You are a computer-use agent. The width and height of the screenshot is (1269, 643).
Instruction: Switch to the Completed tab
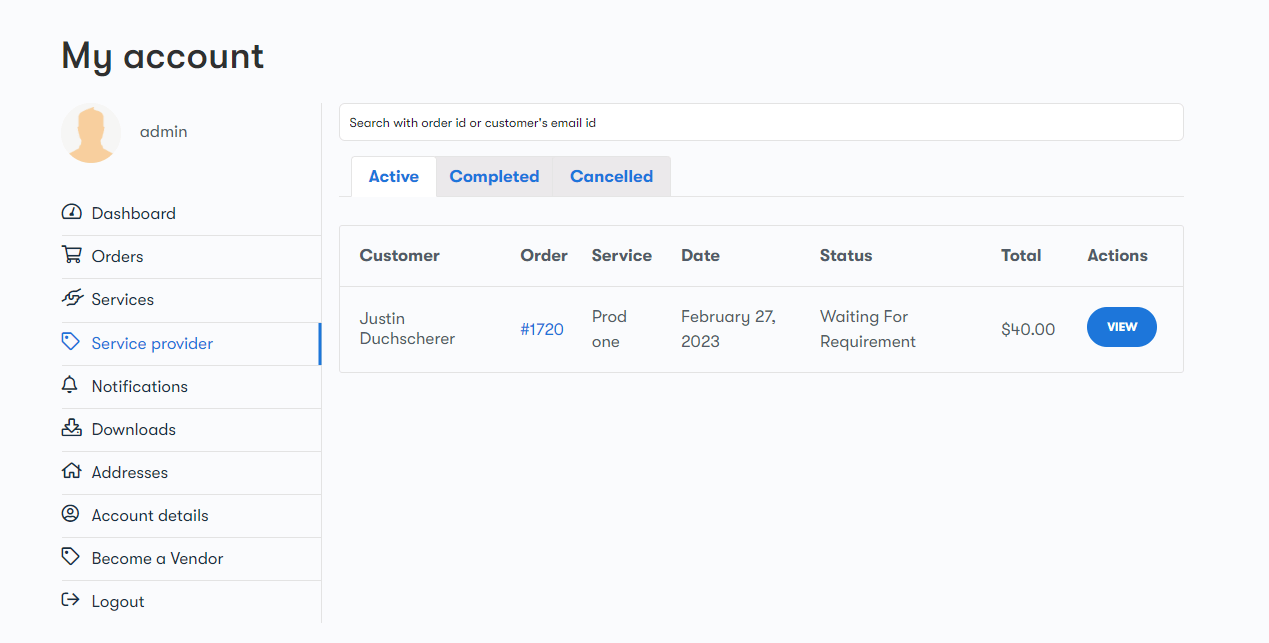click(x=494, y=177)
